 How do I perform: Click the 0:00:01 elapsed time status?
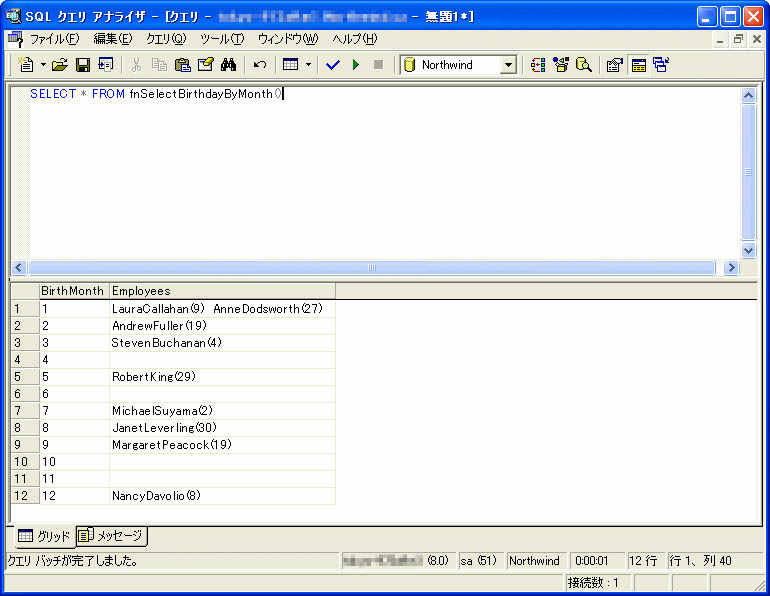(595, 561)
